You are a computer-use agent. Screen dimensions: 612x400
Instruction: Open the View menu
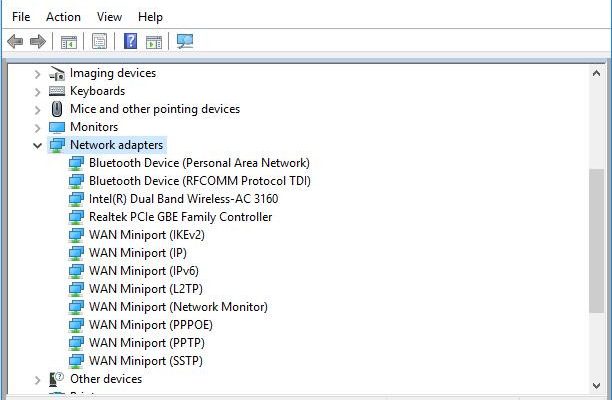tap(110, 17)
